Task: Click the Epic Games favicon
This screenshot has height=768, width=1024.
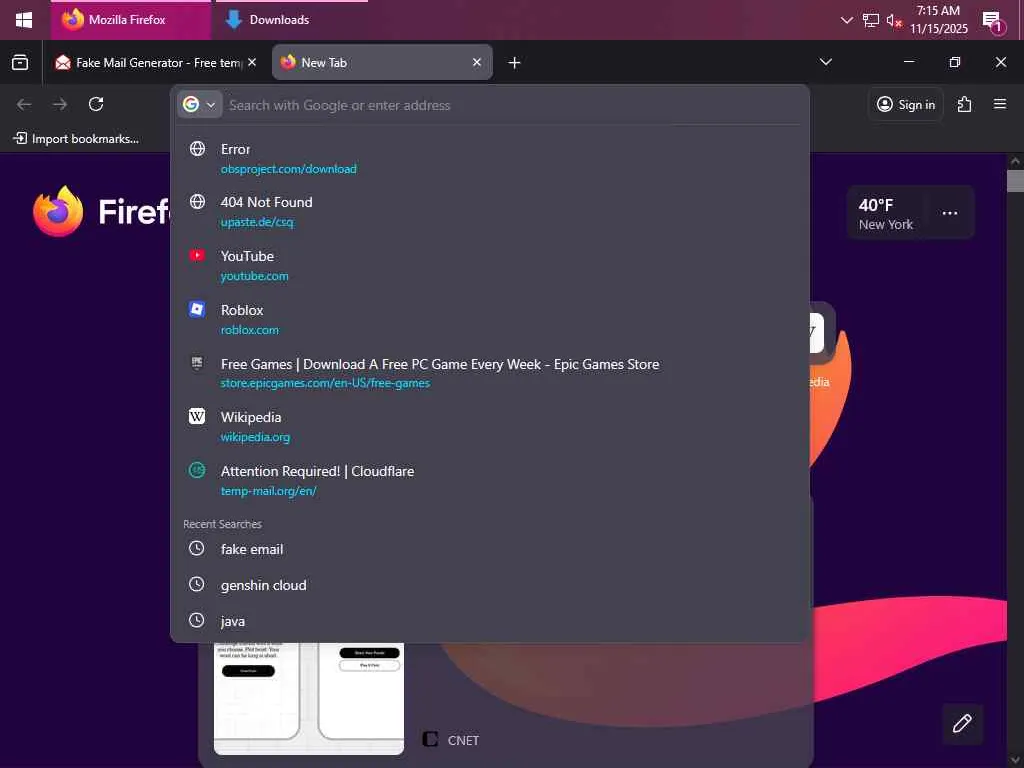Action: click(197, 362)
